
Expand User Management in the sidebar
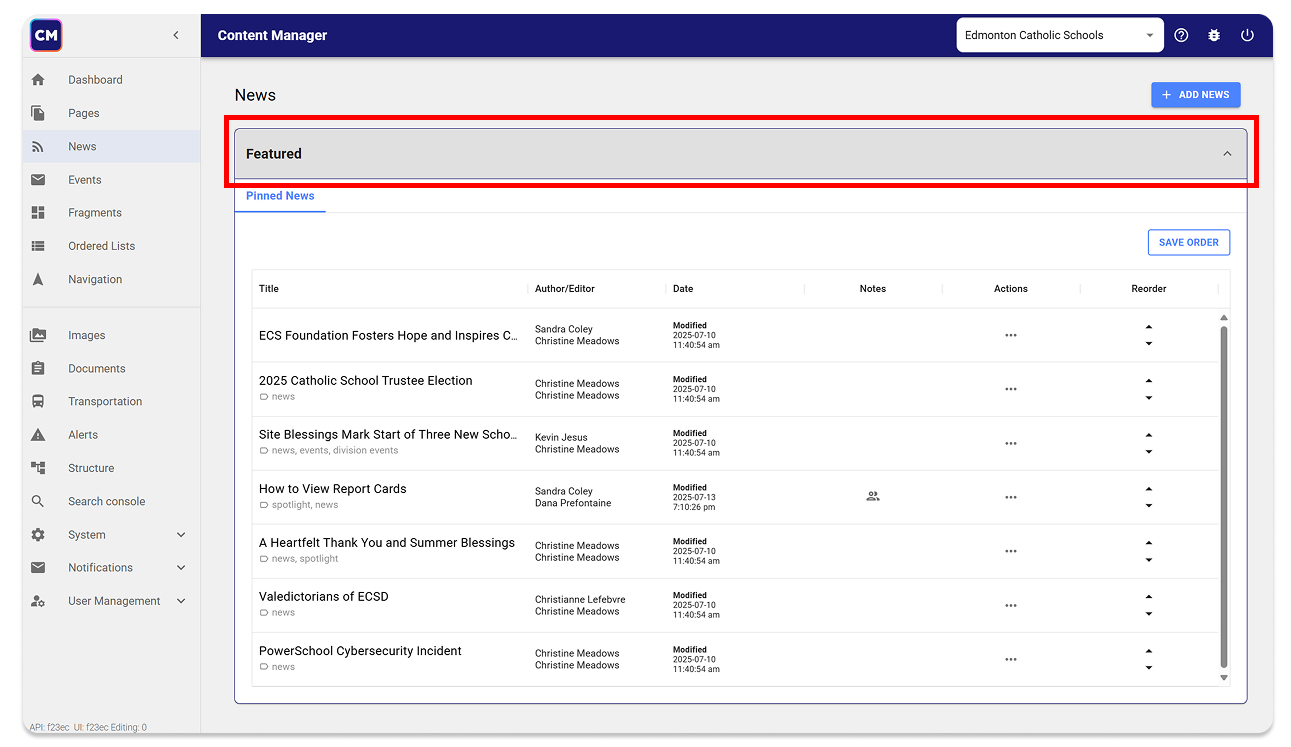pyautogui.click(x=181, y=601)
